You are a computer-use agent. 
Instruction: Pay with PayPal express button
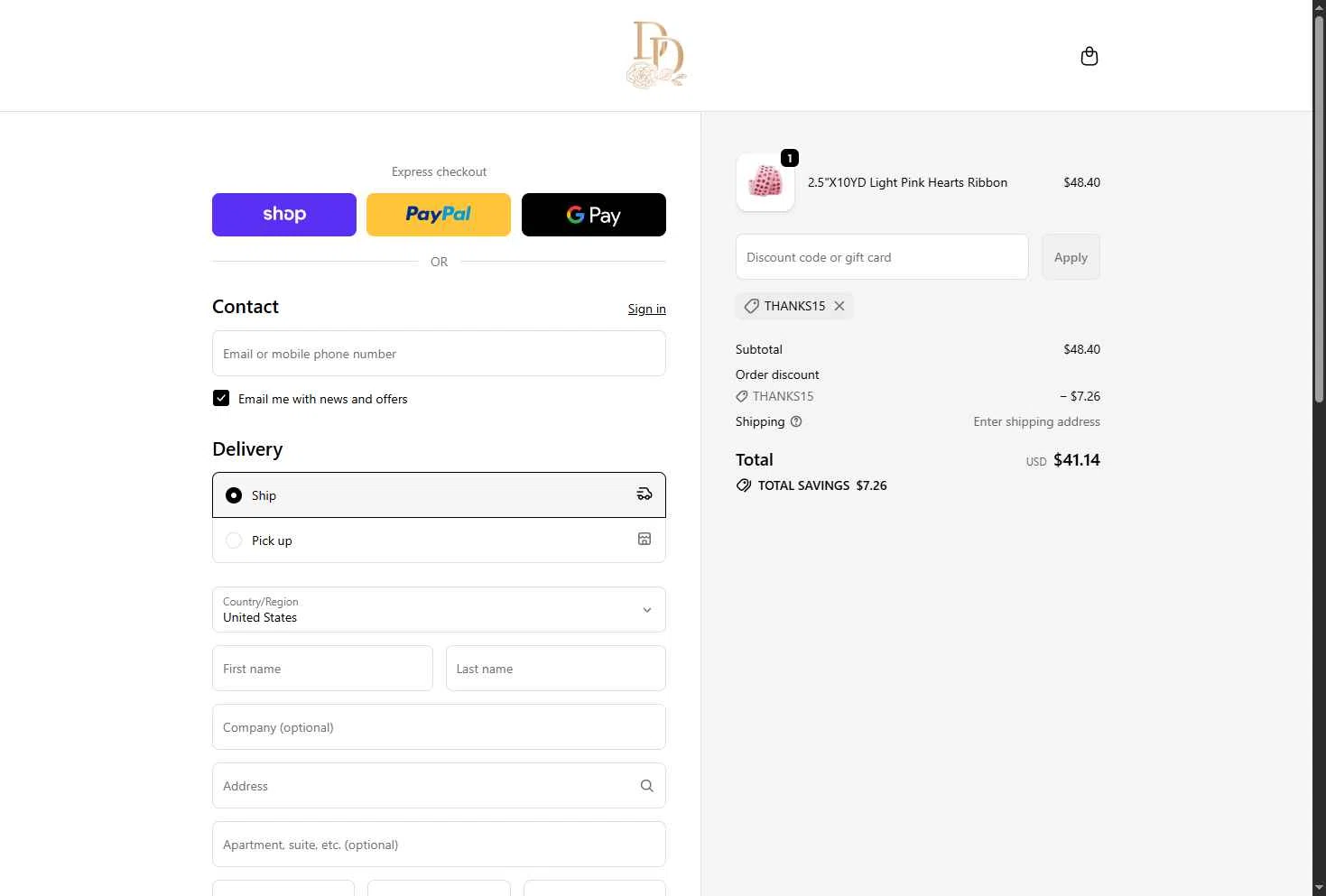439,215
